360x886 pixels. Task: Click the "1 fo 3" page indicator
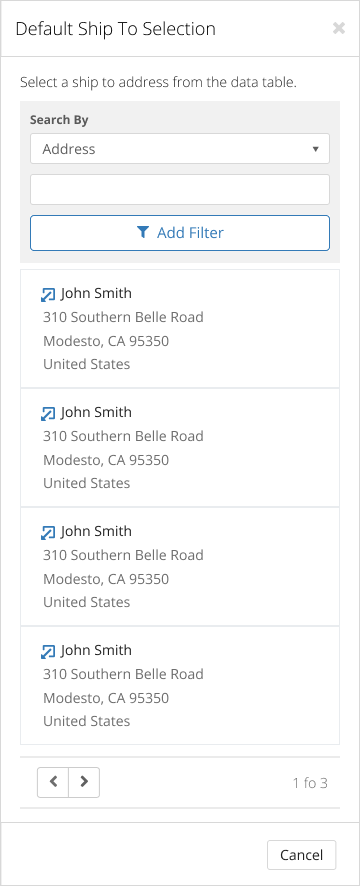(x=310, y=783)
